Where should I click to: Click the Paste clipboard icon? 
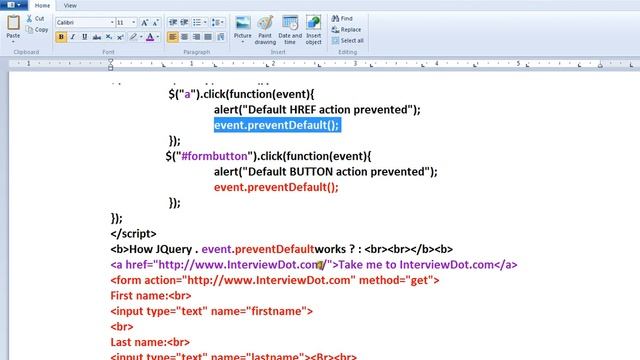[x=13, y=23]
